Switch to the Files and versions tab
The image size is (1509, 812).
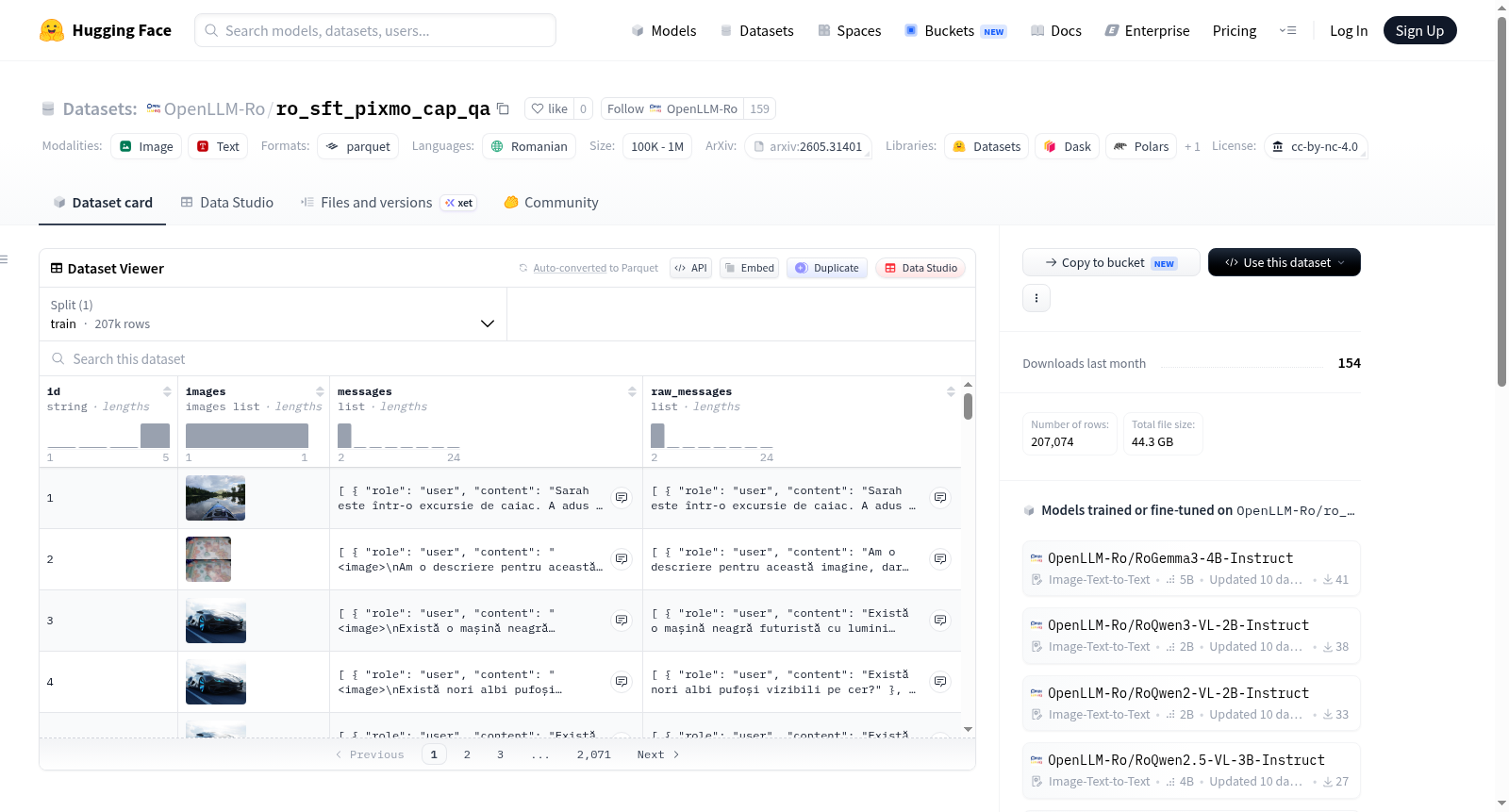(x=389, y=202)
